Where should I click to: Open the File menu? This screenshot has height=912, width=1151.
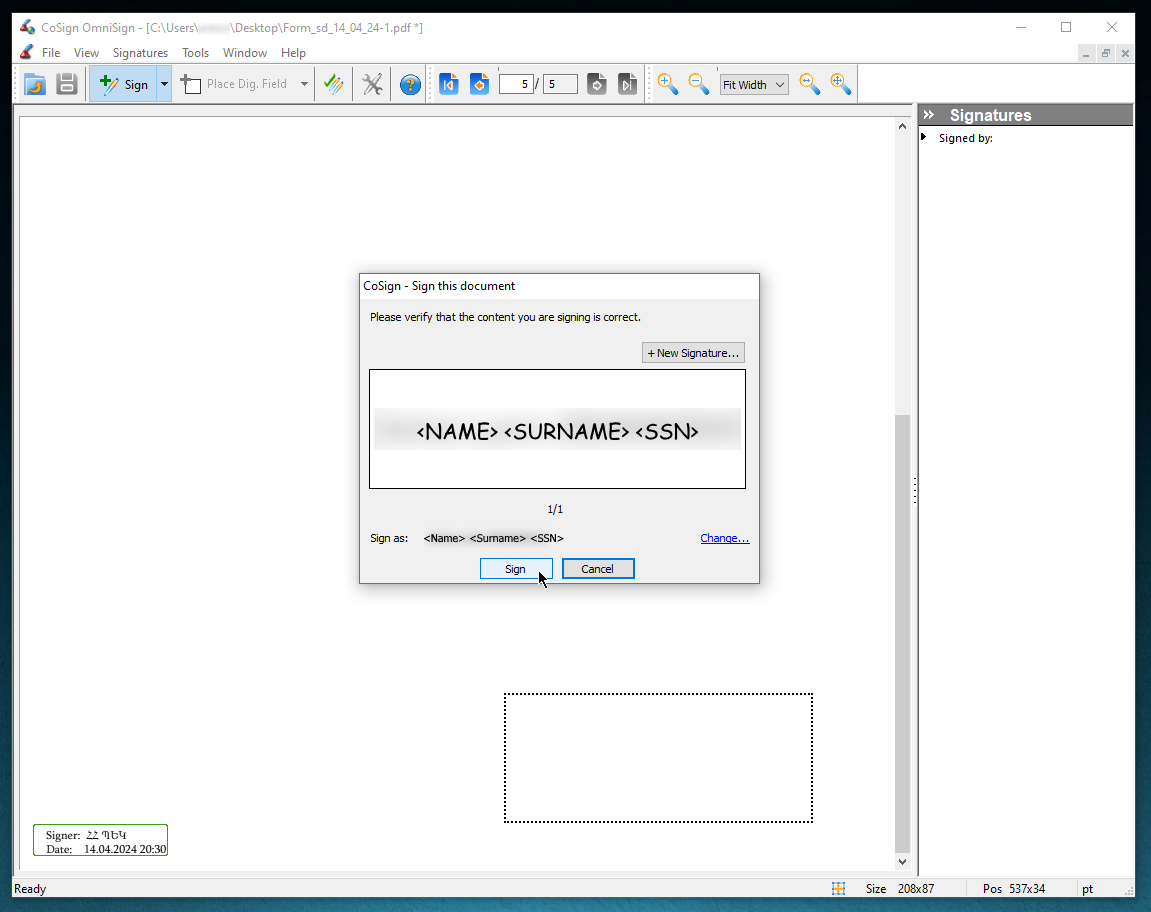point(51,53)
